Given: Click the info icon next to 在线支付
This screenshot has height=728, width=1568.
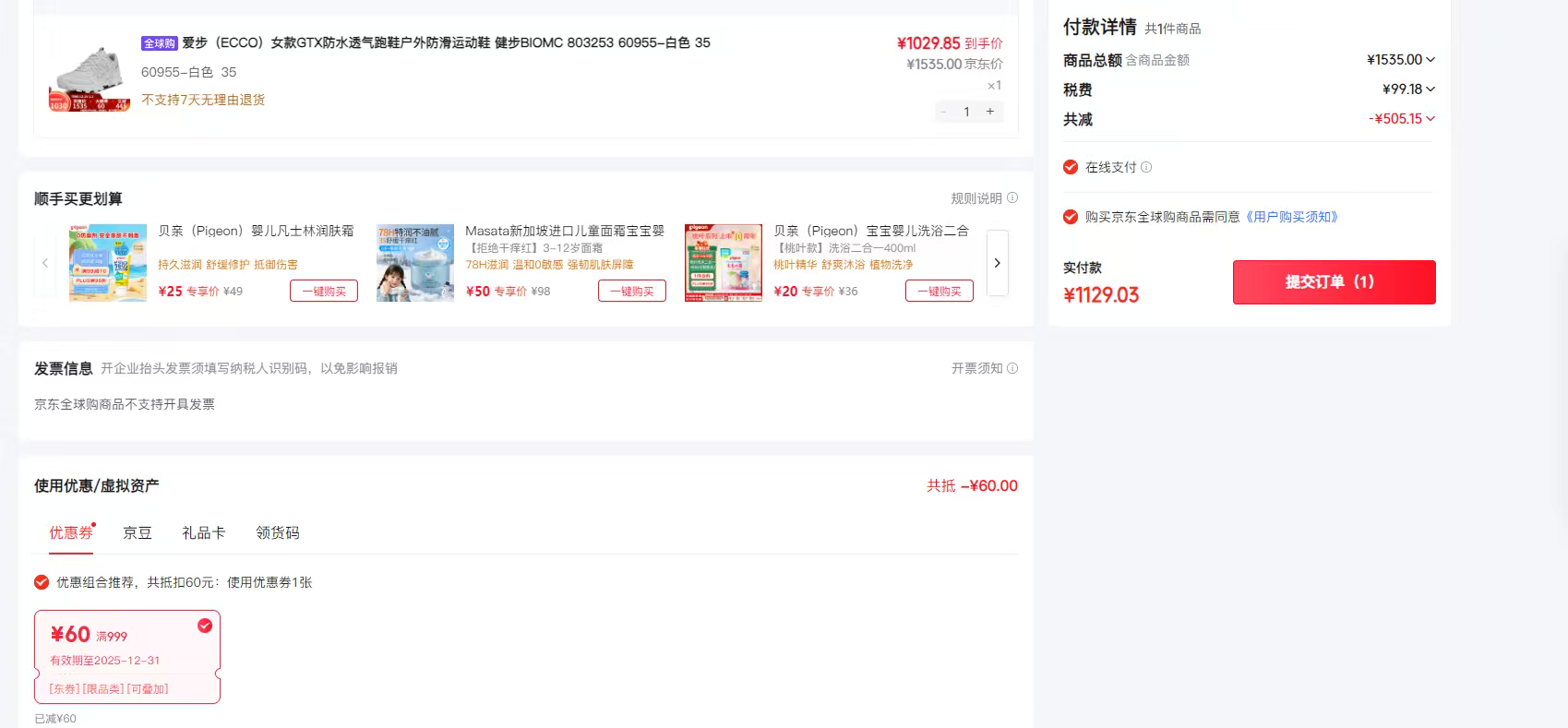Looking at the screenshot, I should click(1146, 167).
